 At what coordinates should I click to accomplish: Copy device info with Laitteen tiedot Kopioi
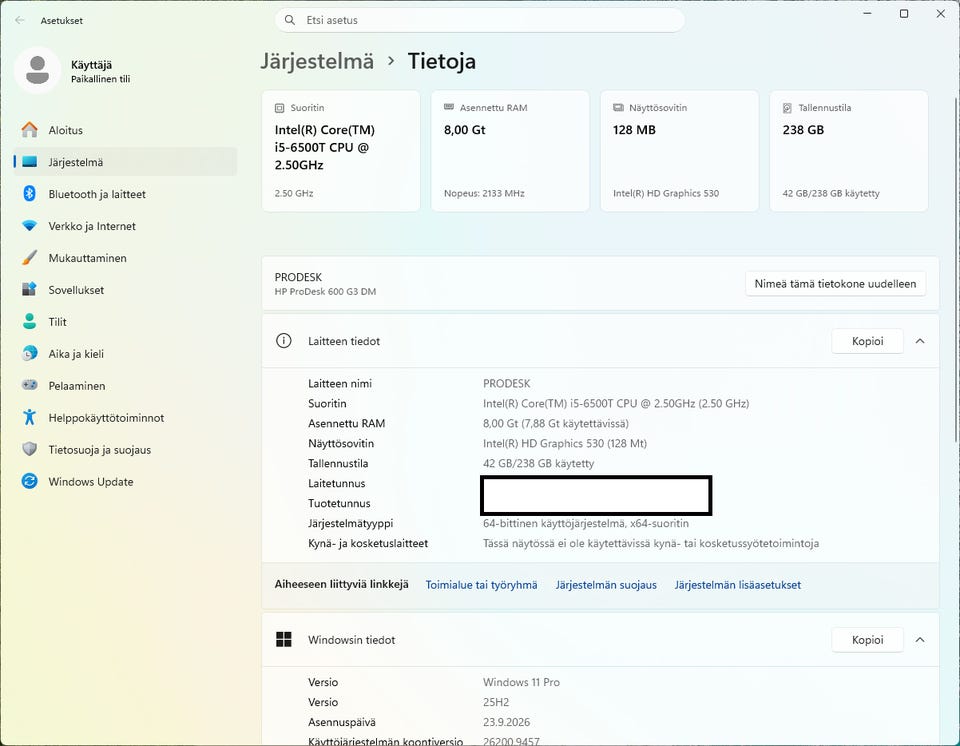(868, 341)
